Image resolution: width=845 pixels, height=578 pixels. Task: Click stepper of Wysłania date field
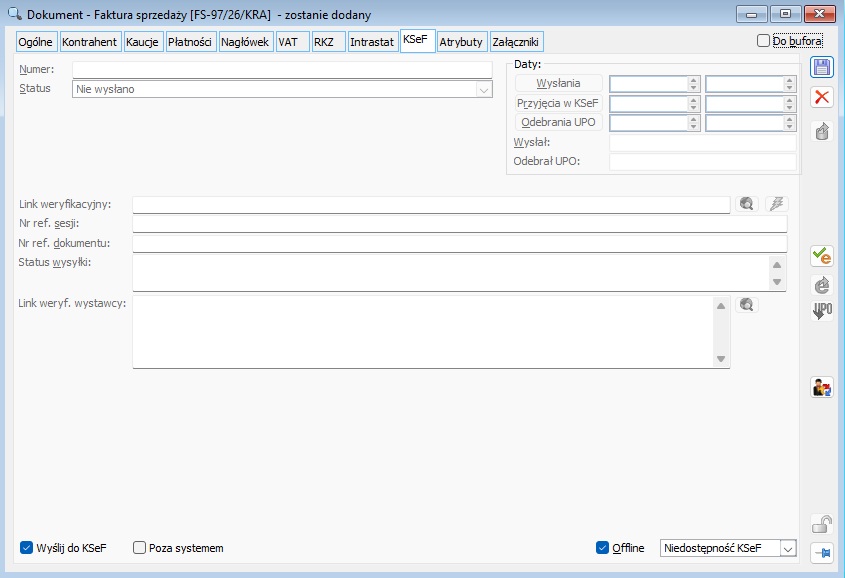[694, 83]
